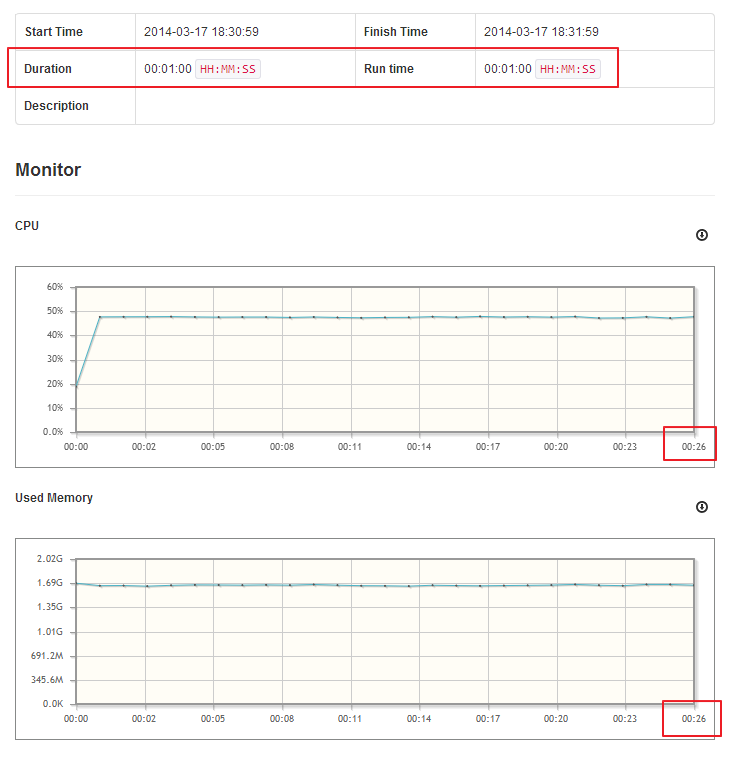Select the Start Time value 18:30:59
The image size is (732, 763).
coord(201,32)
